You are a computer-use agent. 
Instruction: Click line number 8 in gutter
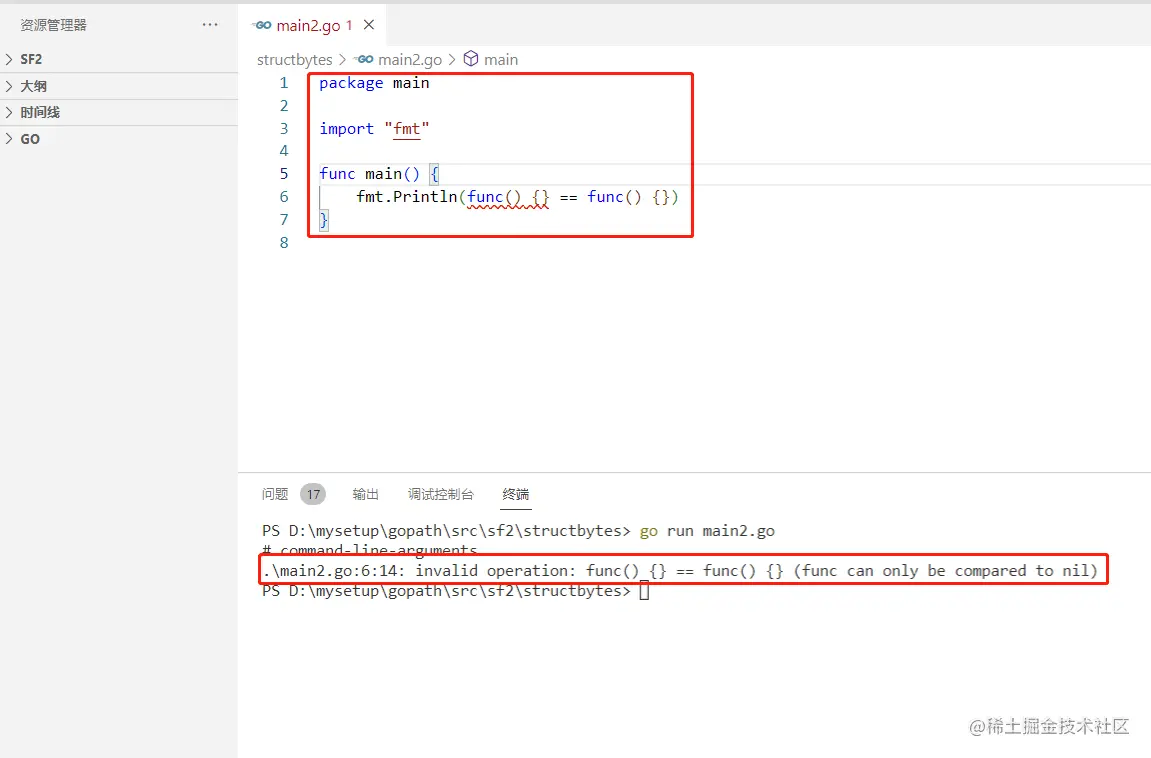[x=284, y=242]
